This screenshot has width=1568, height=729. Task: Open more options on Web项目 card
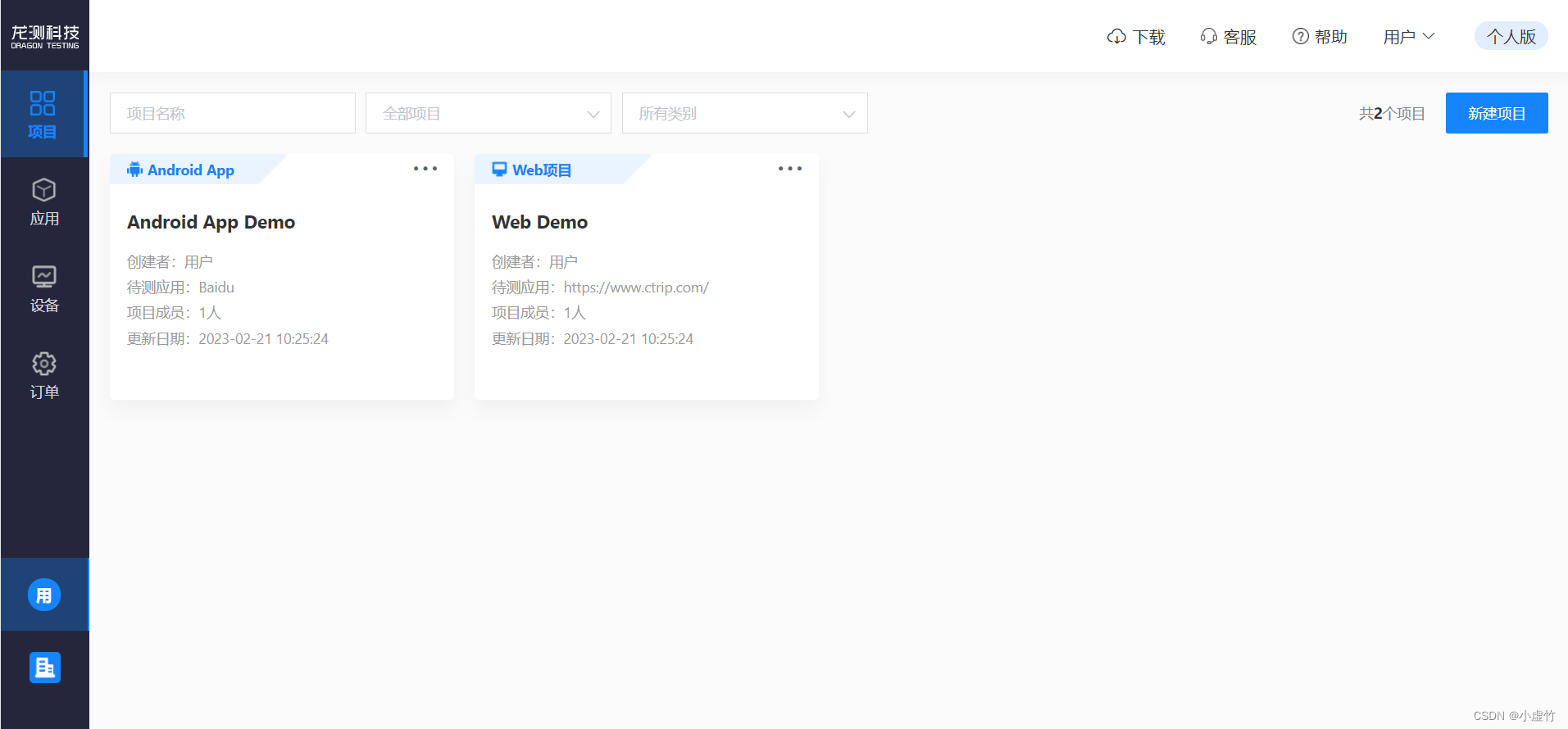click(x=790, y=169)
